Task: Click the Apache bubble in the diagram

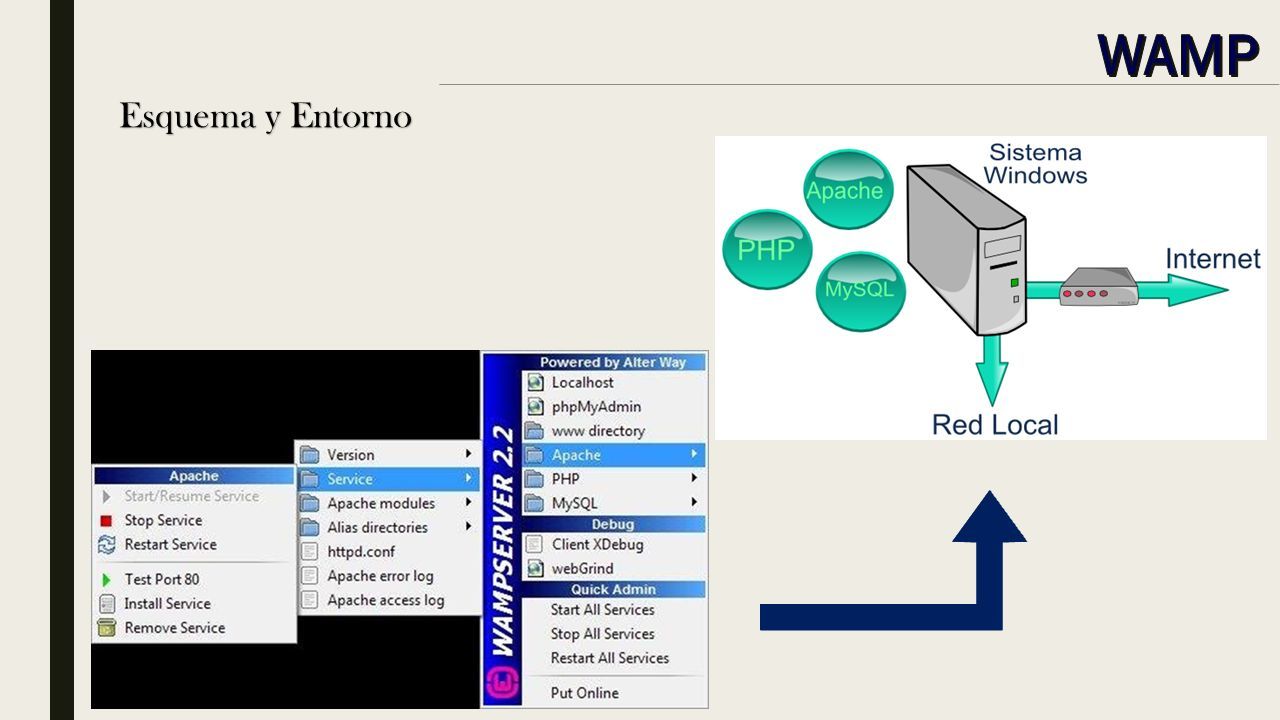Action: [848, 189]
